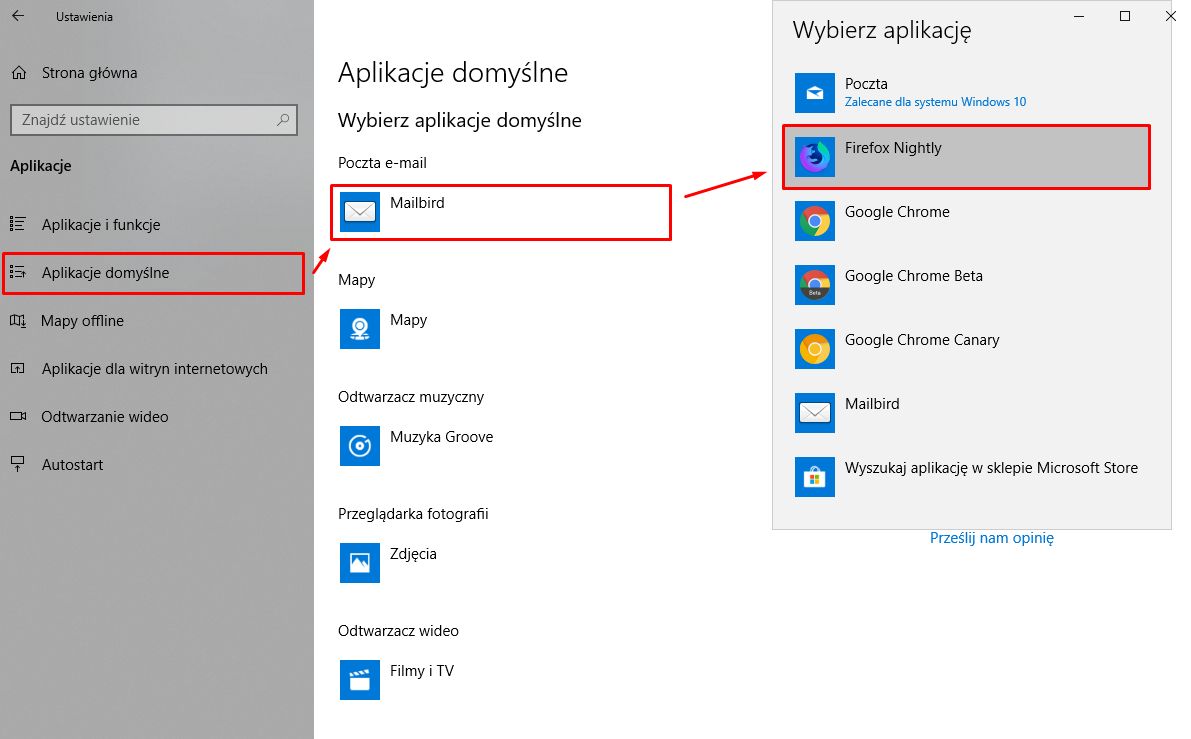
Task: Click Prześlij nam opinię link
Action: (x=992, y=537)
